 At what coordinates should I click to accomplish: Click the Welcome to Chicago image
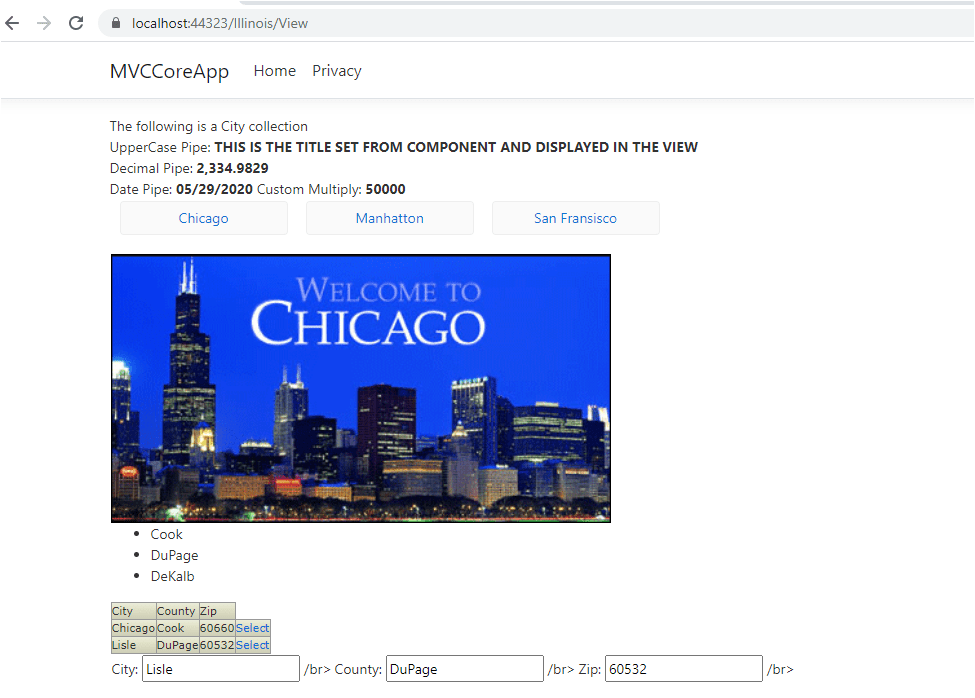(360, 388)
